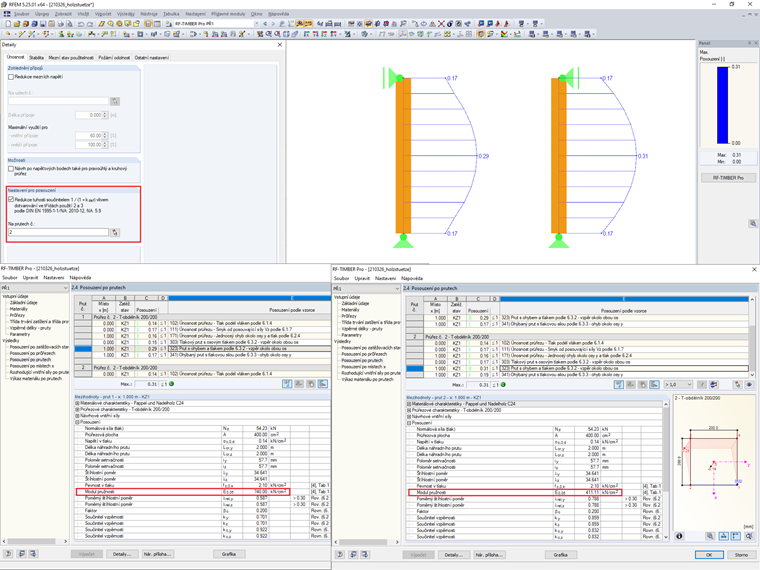The height and width of the screenshot is (570, 760).
Task: Open the Soubor menu in main menu bar
Action: coord(21,14)
